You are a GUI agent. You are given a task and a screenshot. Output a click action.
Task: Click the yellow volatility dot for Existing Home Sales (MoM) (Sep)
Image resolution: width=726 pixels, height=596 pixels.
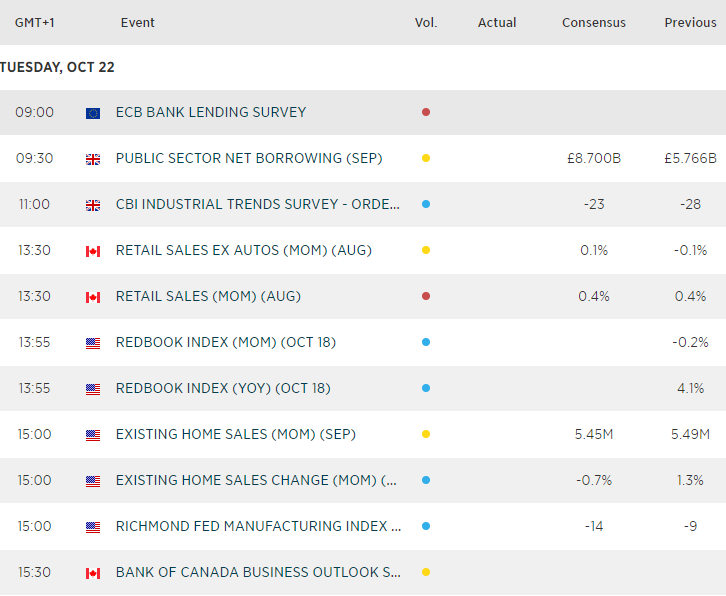point(426,434)
